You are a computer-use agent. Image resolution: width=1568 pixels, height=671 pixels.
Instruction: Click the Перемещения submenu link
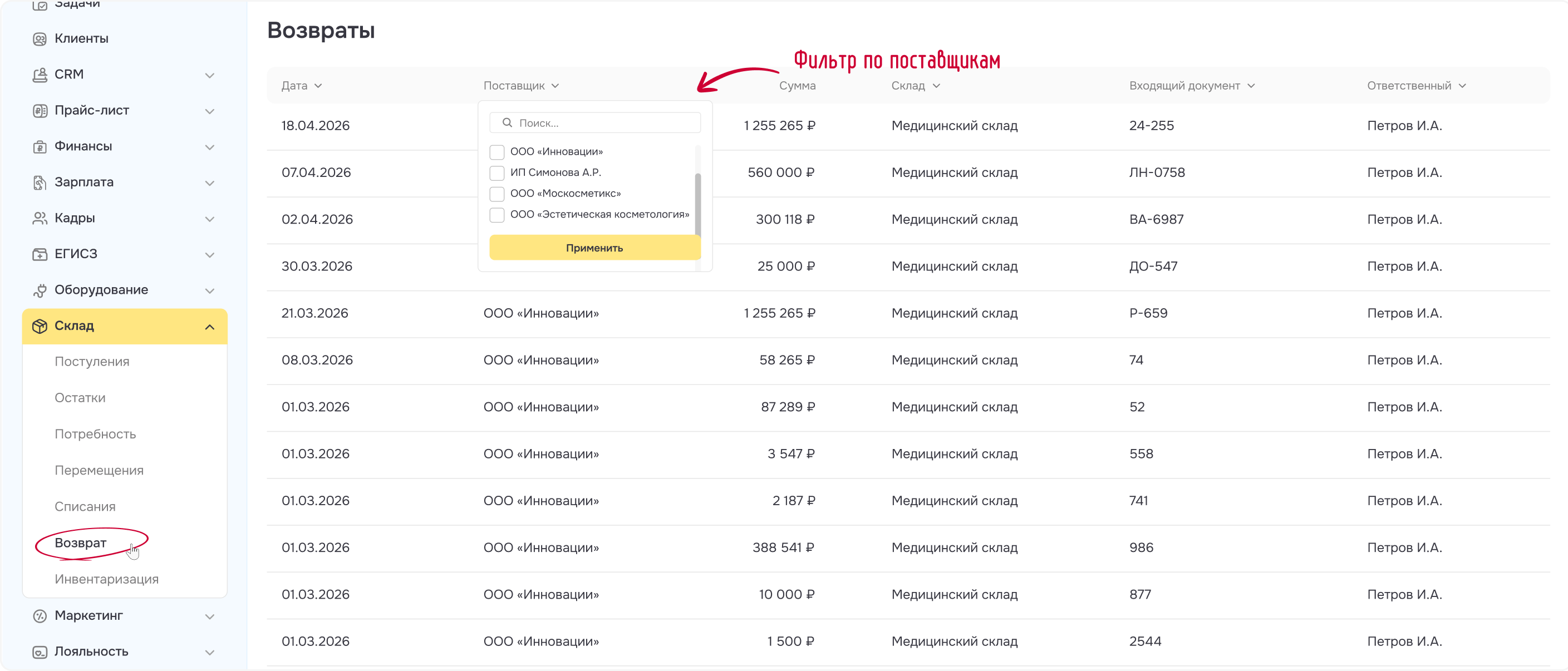[x=99, y=470]
